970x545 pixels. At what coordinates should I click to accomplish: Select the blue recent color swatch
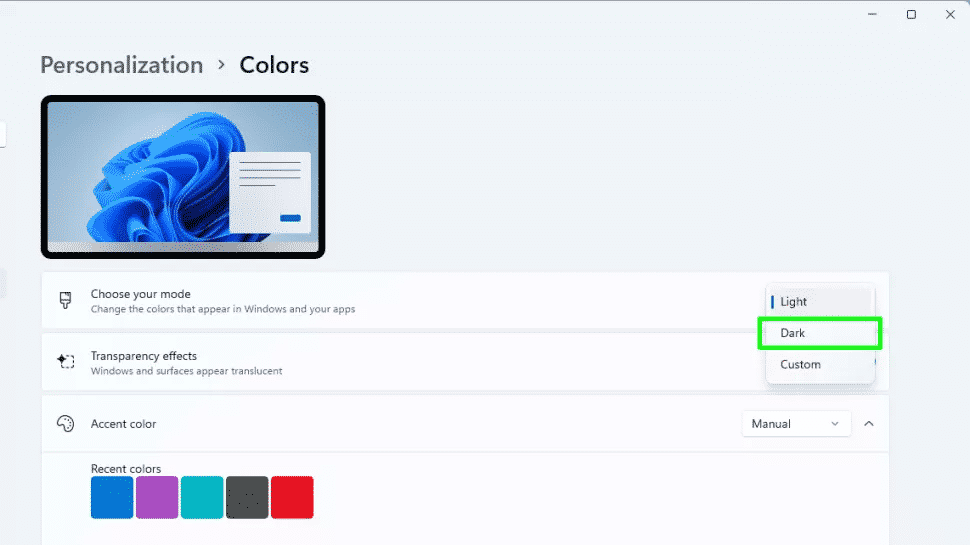pos(112,497)
